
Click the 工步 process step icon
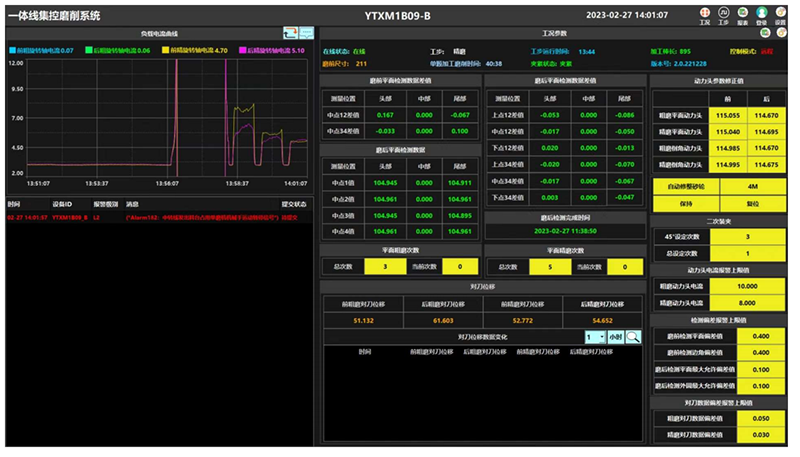tap(723, 14)
